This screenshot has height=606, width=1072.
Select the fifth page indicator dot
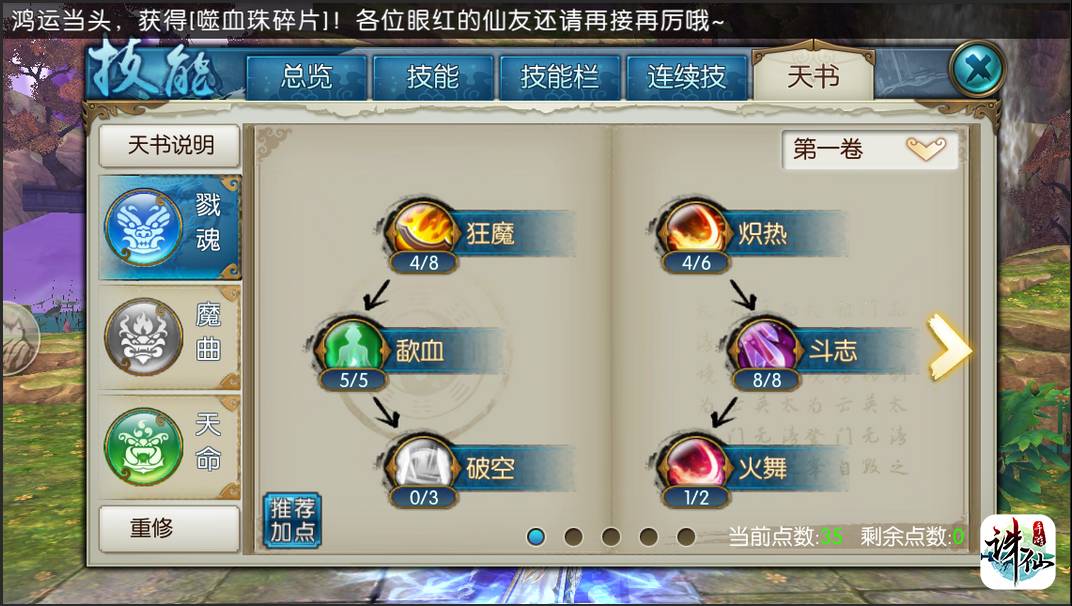click(686, 537)
